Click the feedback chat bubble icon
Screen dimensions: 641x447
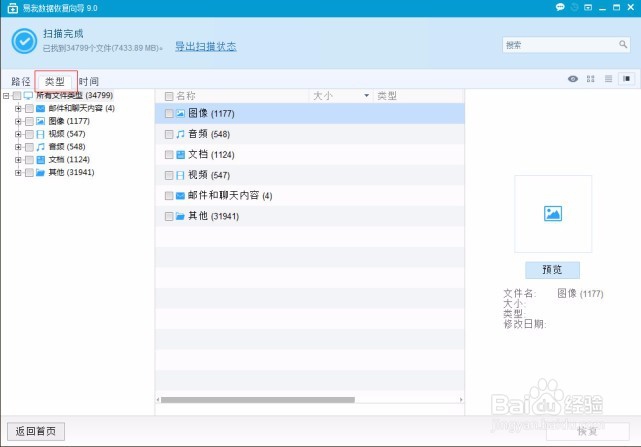(560, 7)
